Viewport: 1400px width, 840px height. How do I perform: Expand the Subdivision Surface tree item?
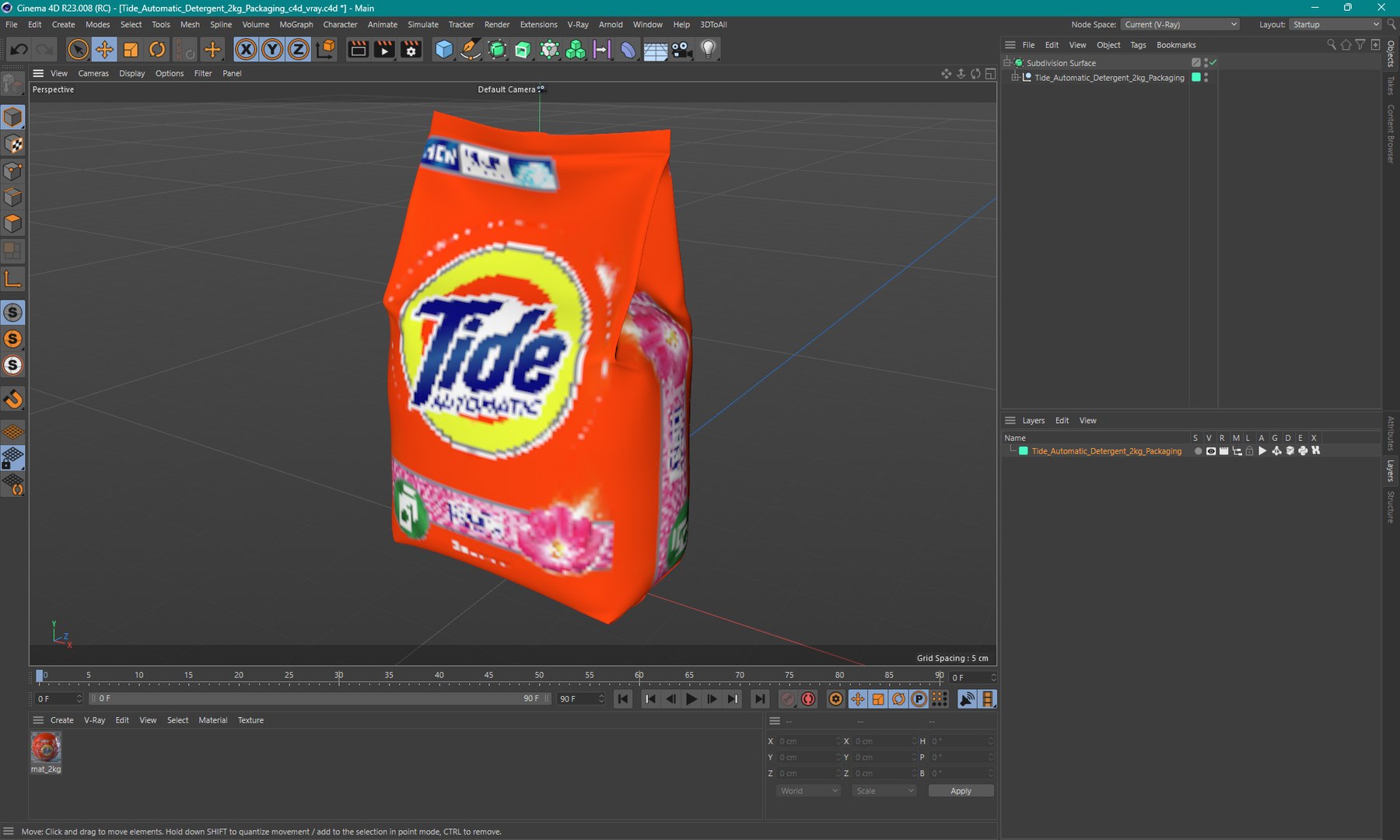click(x=1007, y=62)
